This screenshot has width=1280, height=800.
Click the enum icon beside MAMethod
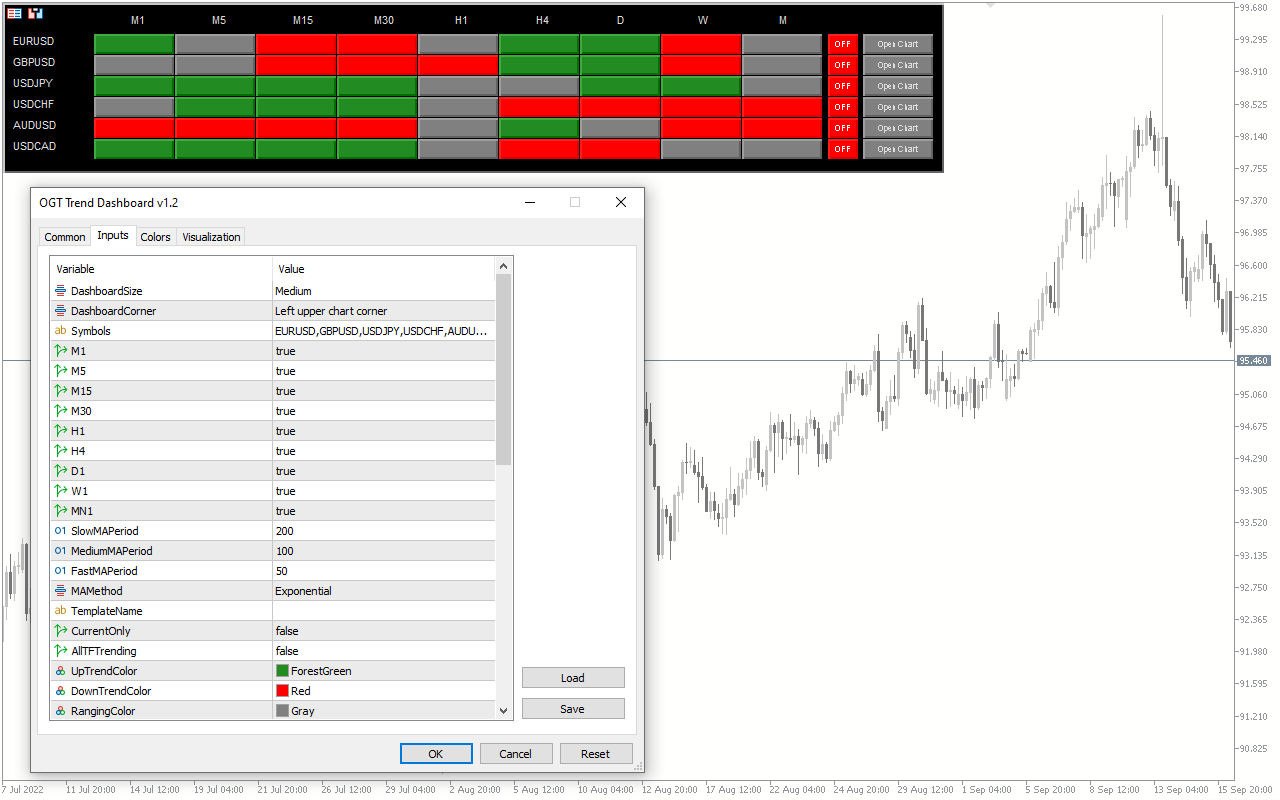tap(60, 591)
